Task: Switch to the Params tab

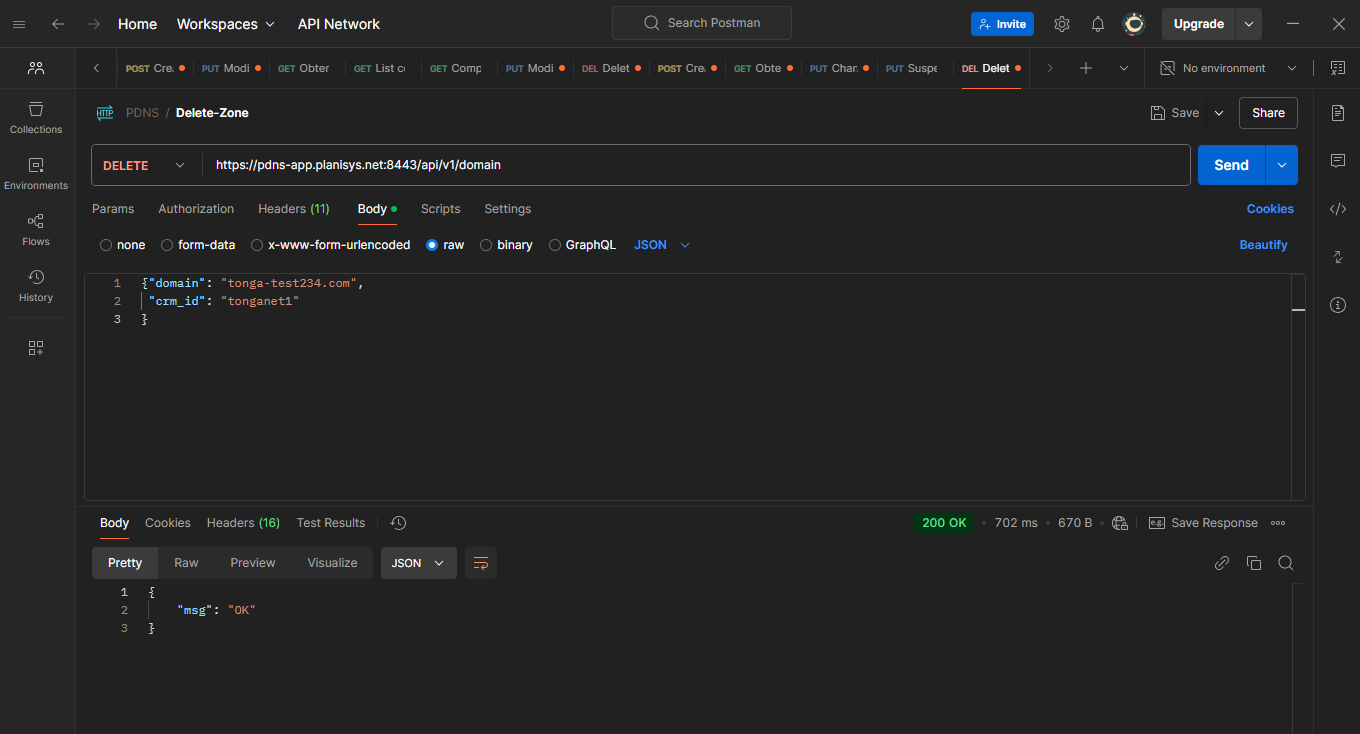Action: pos(113,209)
